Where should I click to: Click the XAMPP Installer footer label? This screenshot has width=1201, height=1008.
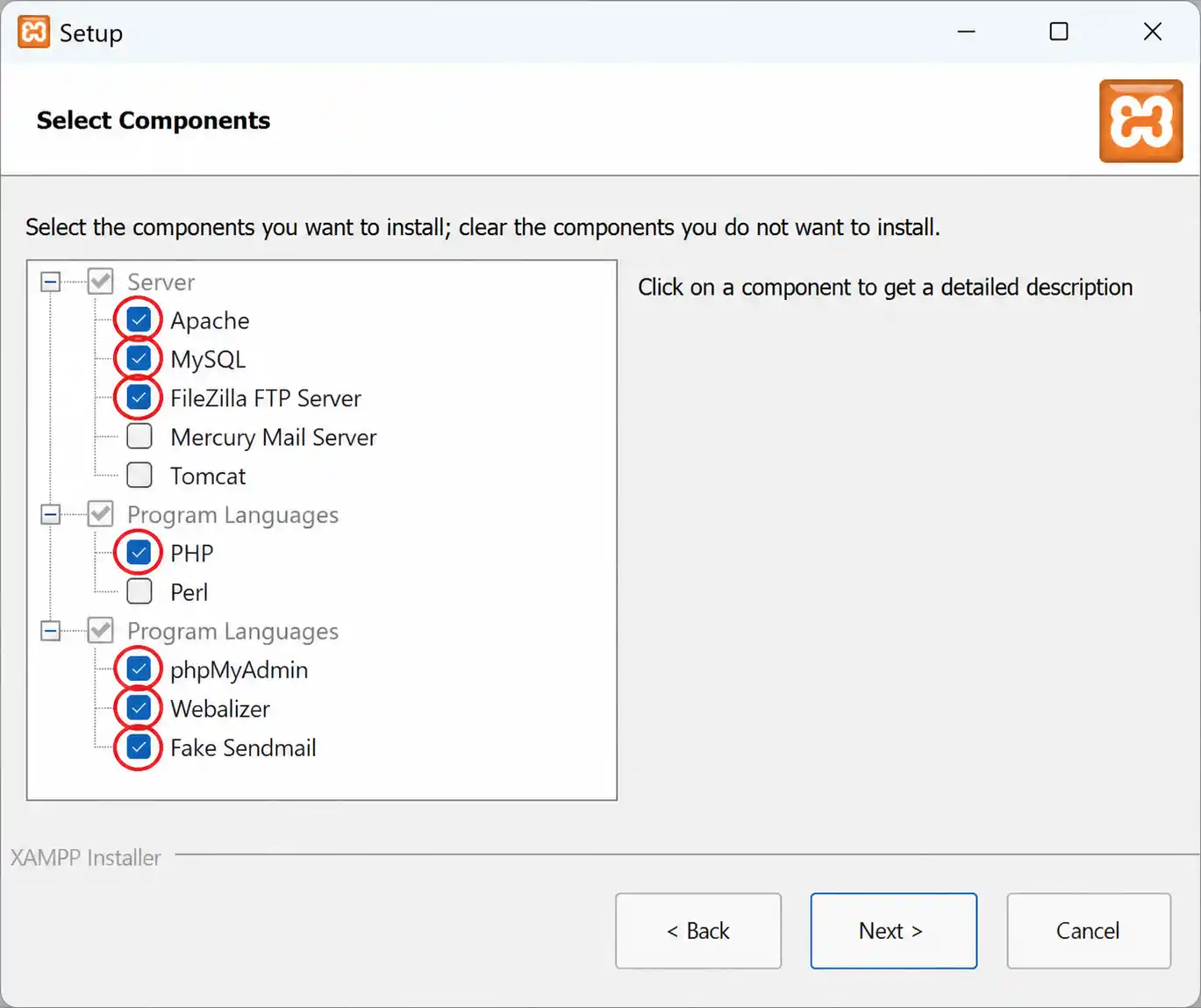[x=86, y=857]
